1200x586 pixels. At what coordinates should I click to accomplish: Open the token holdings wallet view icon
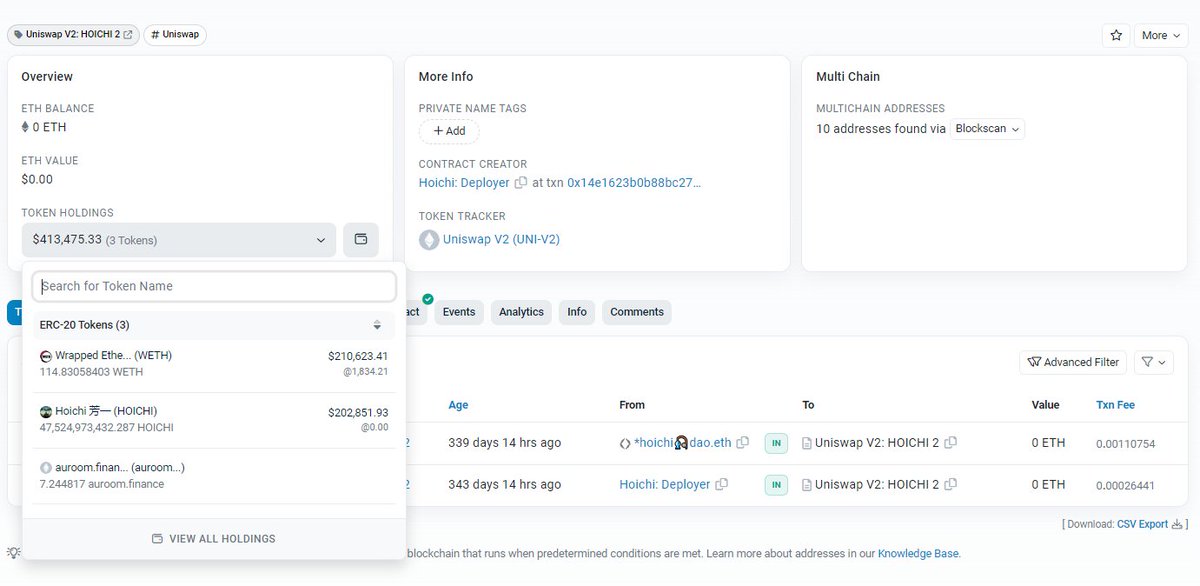361,240
